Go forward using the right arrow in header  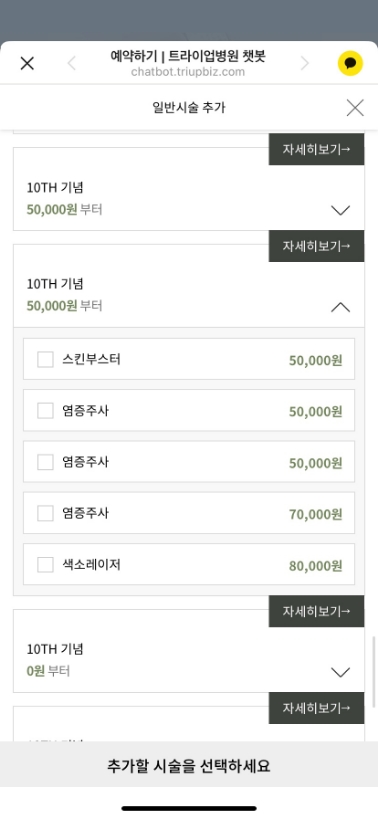point(305,64)
